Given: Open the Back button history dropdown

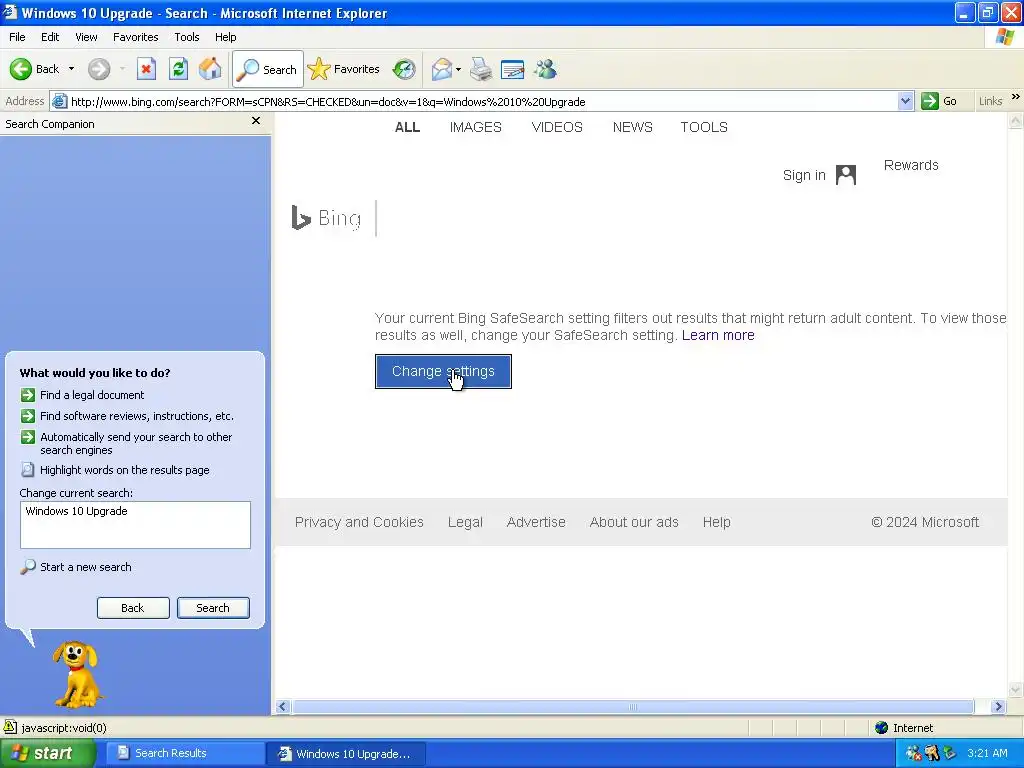Looking at the screenshot, I should pos(71,69).
